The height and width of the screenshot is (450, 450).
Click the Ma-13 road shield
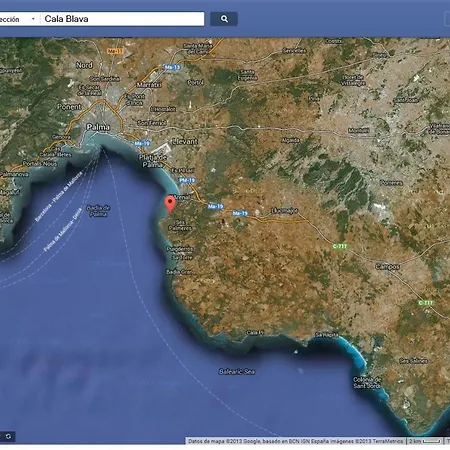[x=173, y=67]
